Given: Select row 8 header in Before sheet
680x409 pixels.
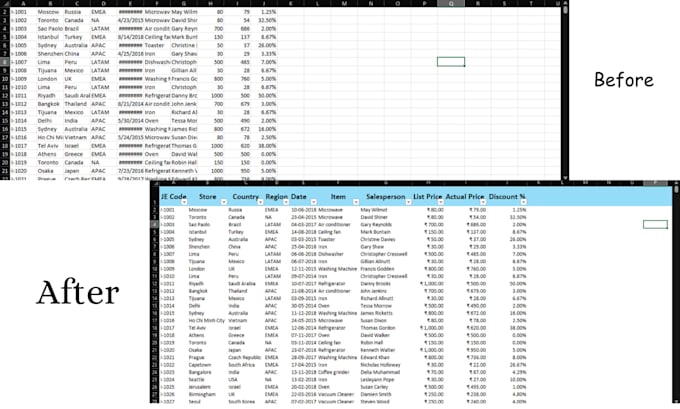Looking at the screenshot, I should (x=5, y=62).
